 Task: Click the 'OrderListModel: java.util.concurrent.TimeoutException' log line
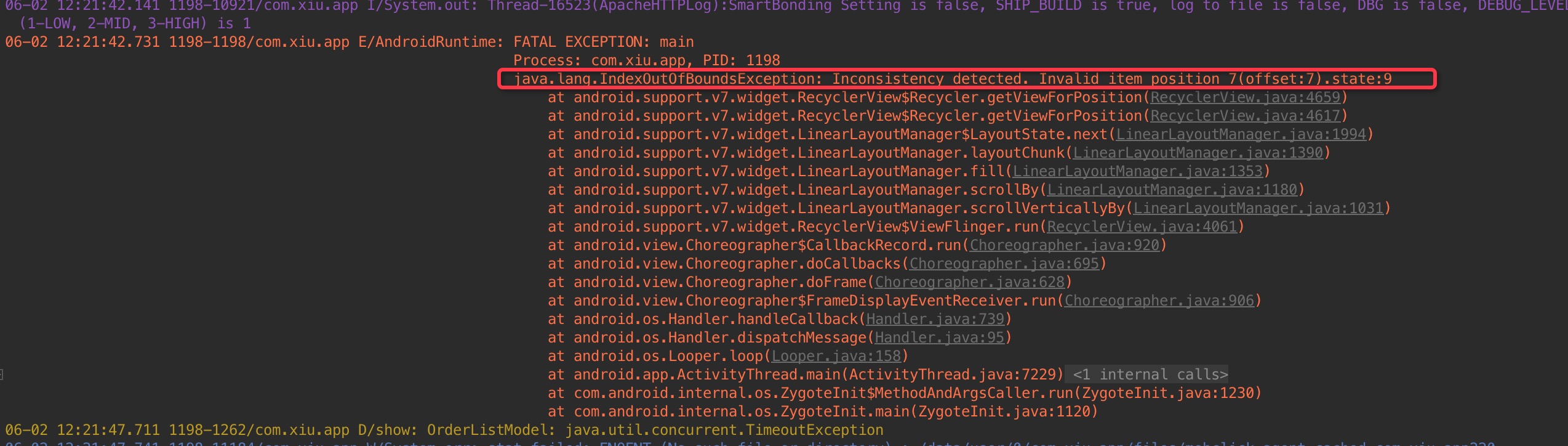click(444, 430)
